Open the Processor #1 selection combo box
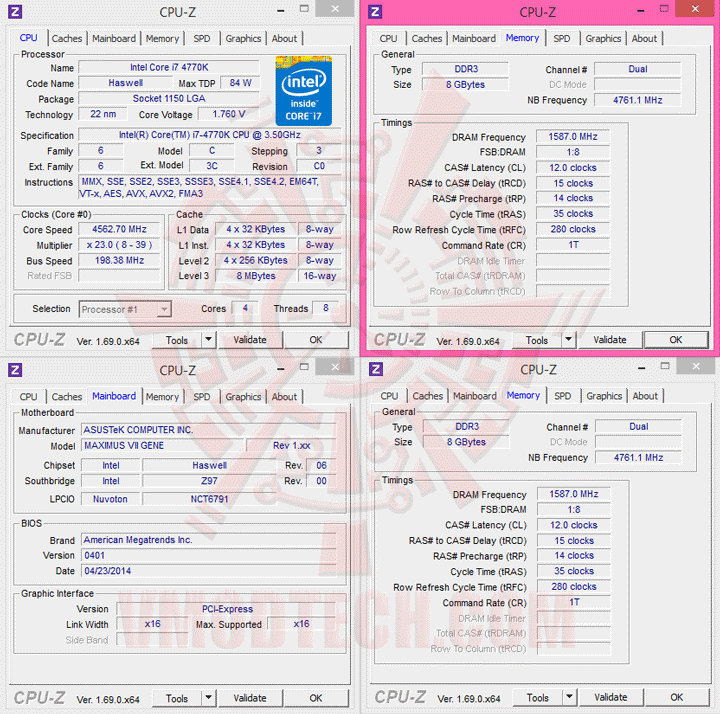 pyautogui.click(x=125, y=309)
